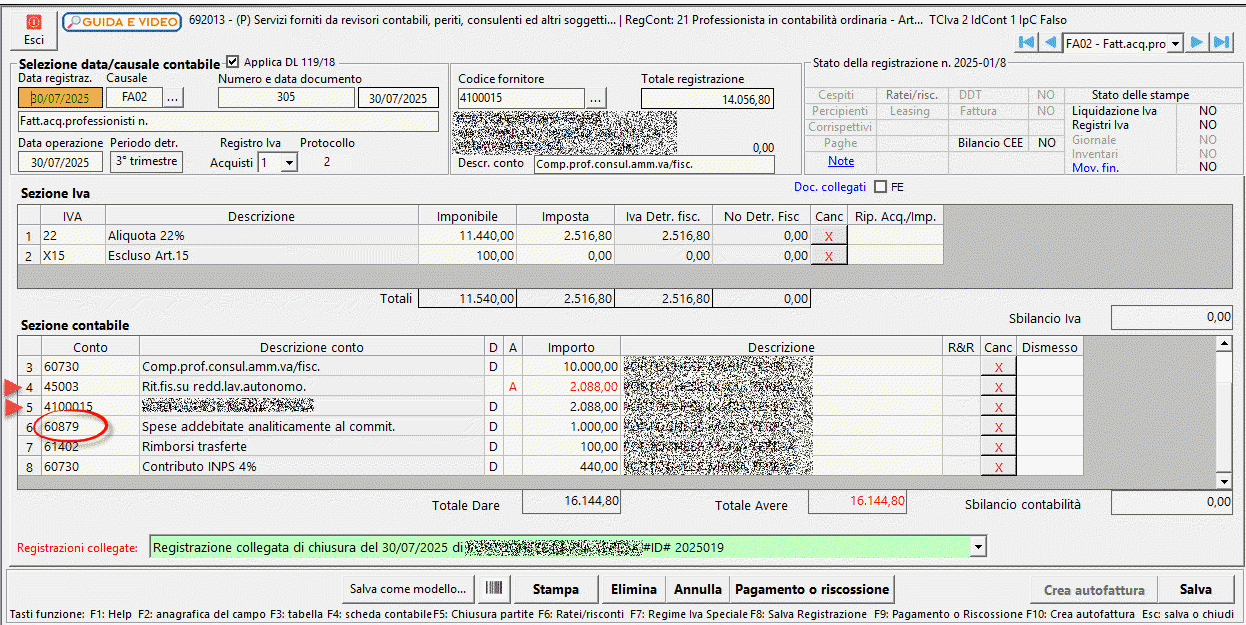The image size is (1246, 625).
Task: Go to previous registration record arrow
Action: [x=1050, y=42]
